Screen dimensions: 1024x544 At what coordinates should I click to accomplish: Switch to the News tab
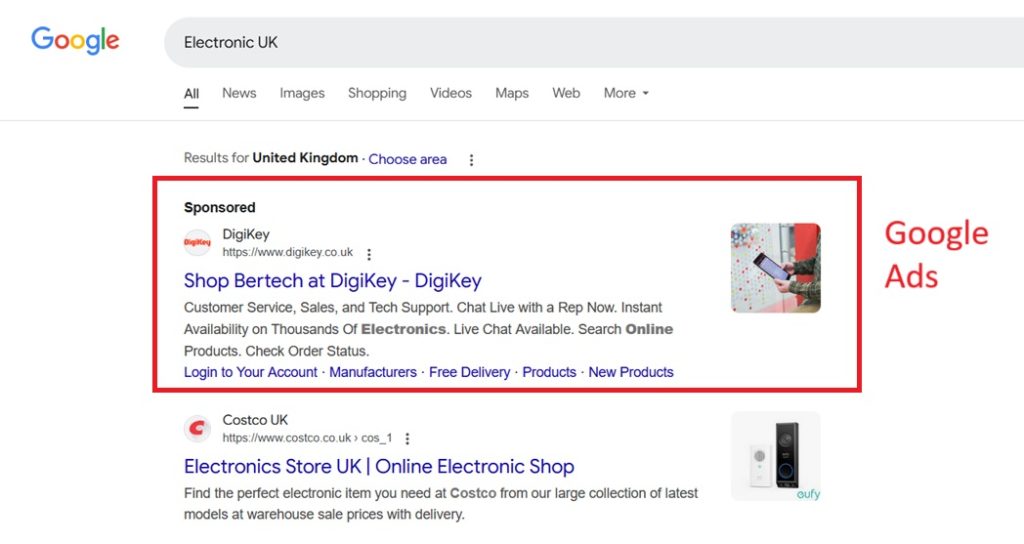pos(239,93)
